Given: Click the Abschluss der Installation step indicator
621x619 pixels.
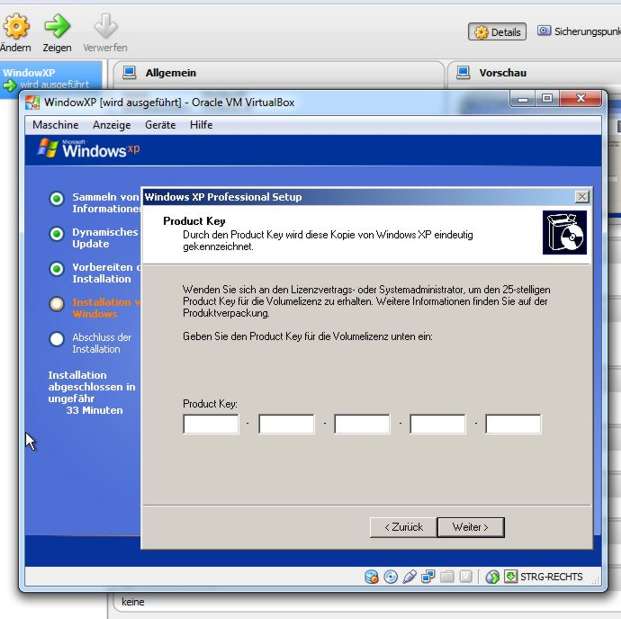Looking at the screenshot, I should (57, 339).
